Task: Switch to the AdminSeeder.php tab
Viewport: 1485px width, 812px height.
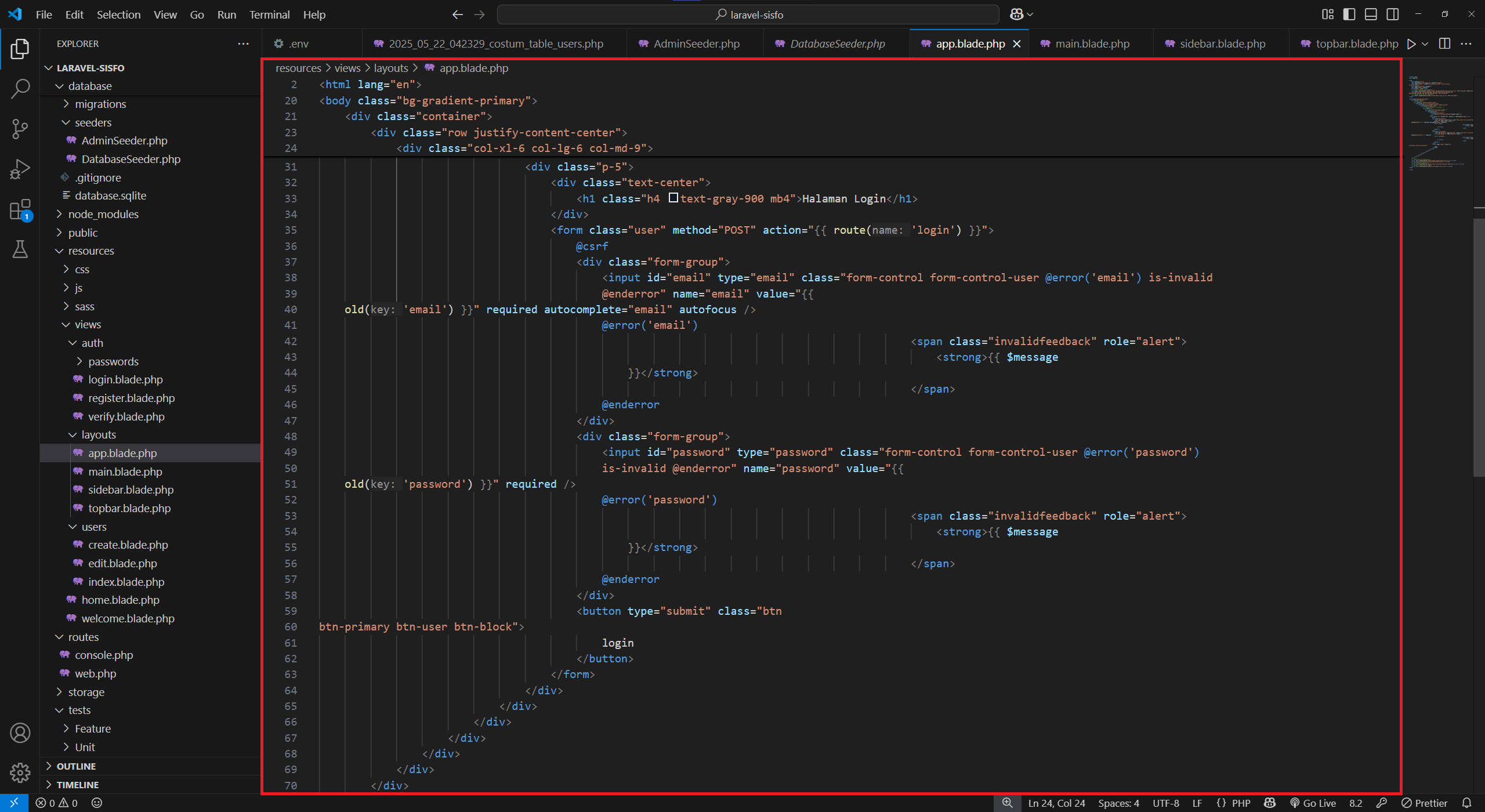Action: (x=696, y=43)
